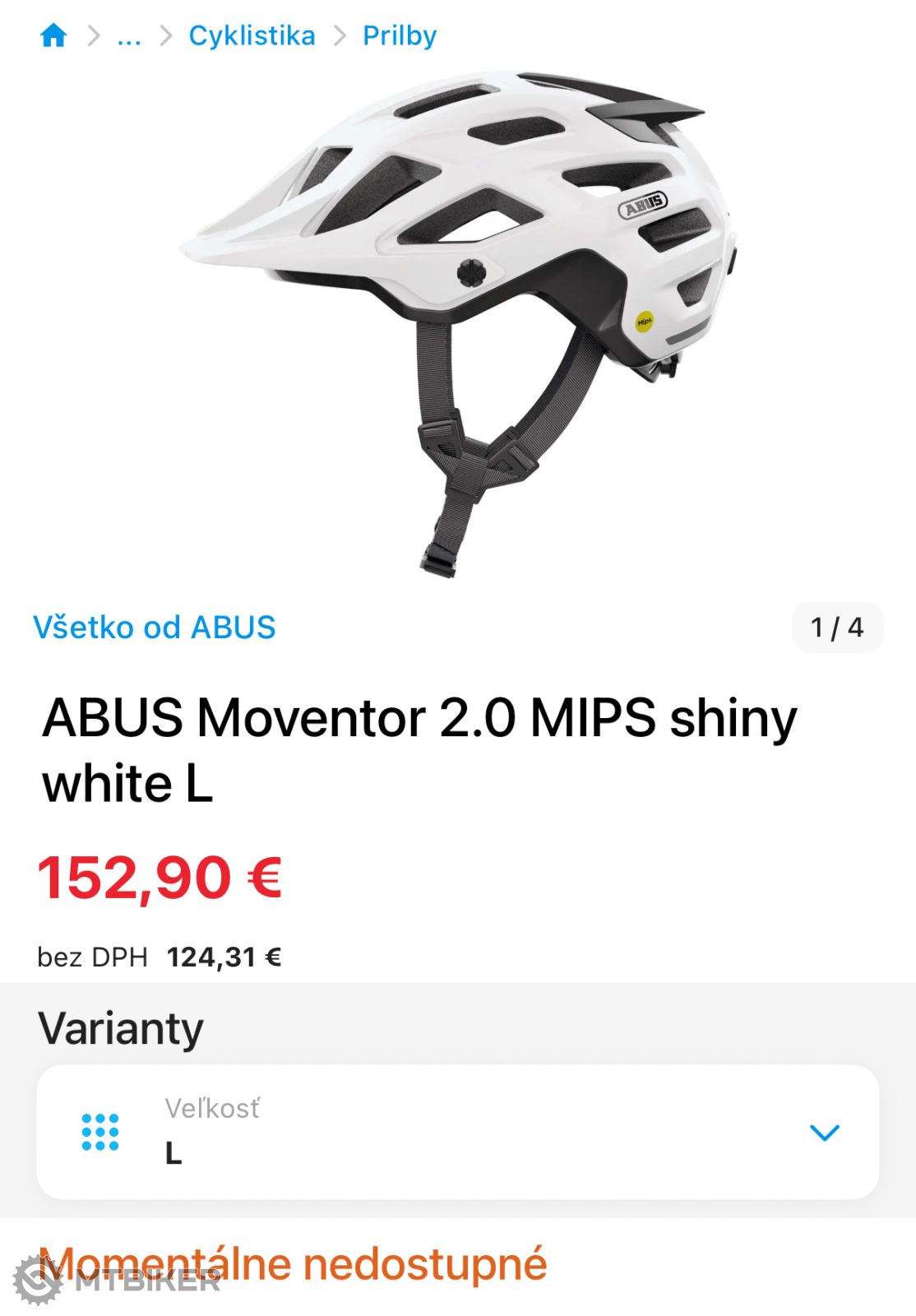The width and height of the screenshot is (916, 1316).
Task: Click the chevron separator before Cyklistika
Action: click(166, 35)
